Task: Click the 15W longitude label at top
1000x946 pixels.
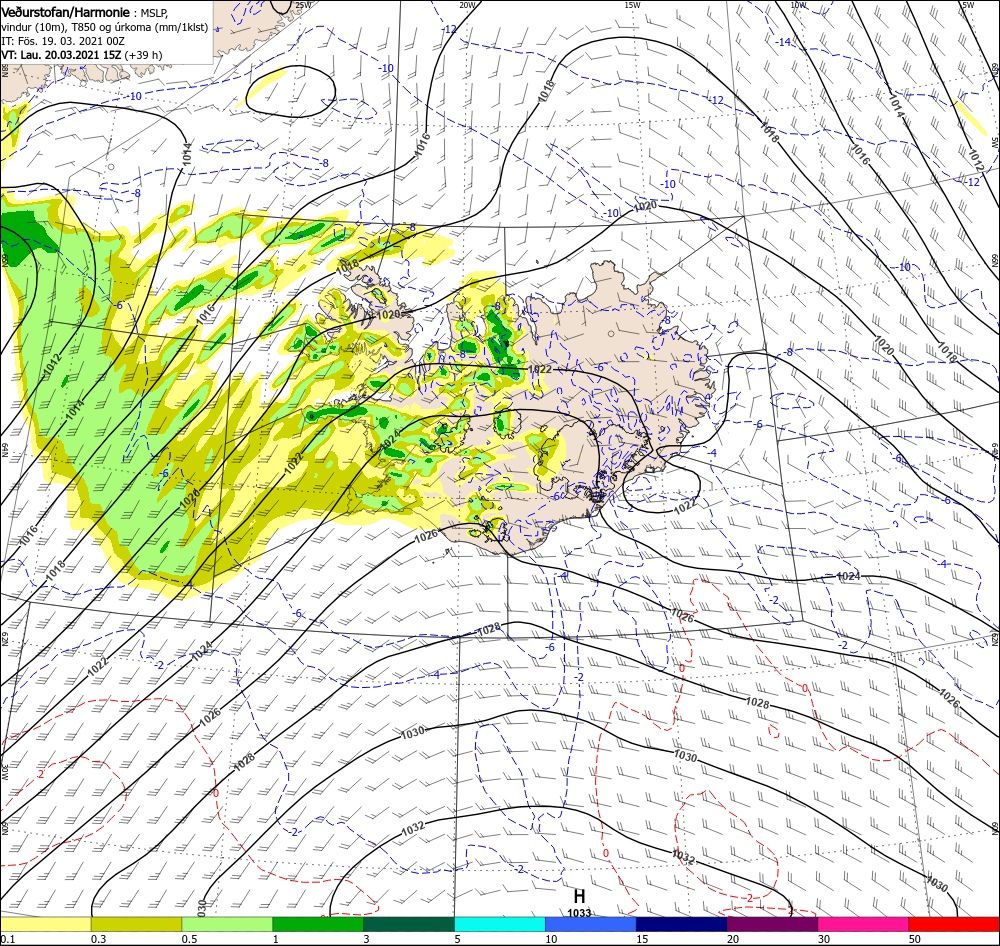Action: (632, 4)
